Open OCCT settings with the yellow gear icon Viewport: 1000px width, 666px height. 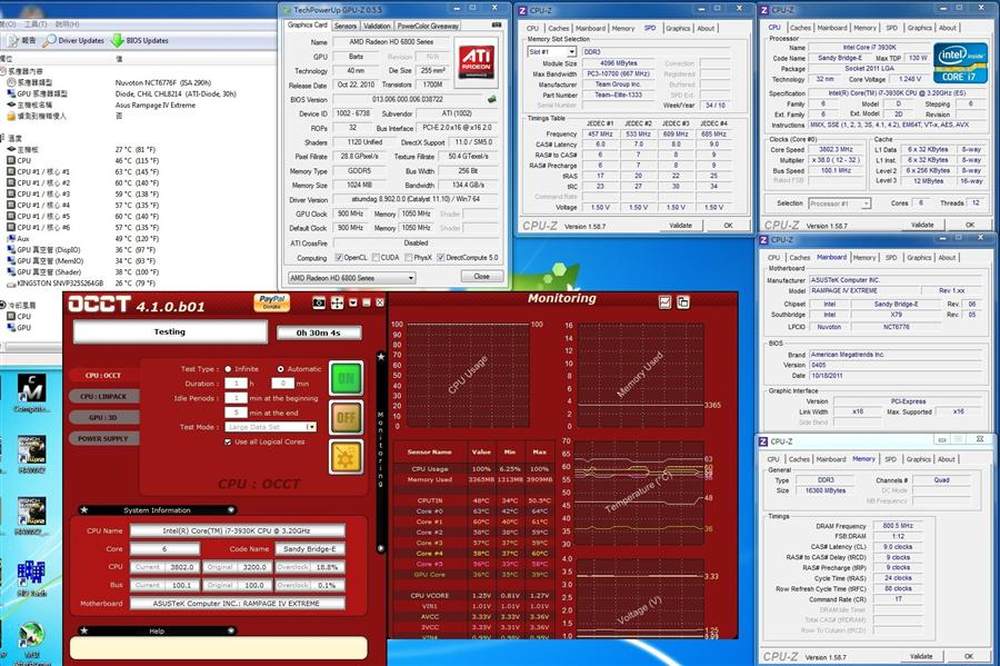click(346, 457)
